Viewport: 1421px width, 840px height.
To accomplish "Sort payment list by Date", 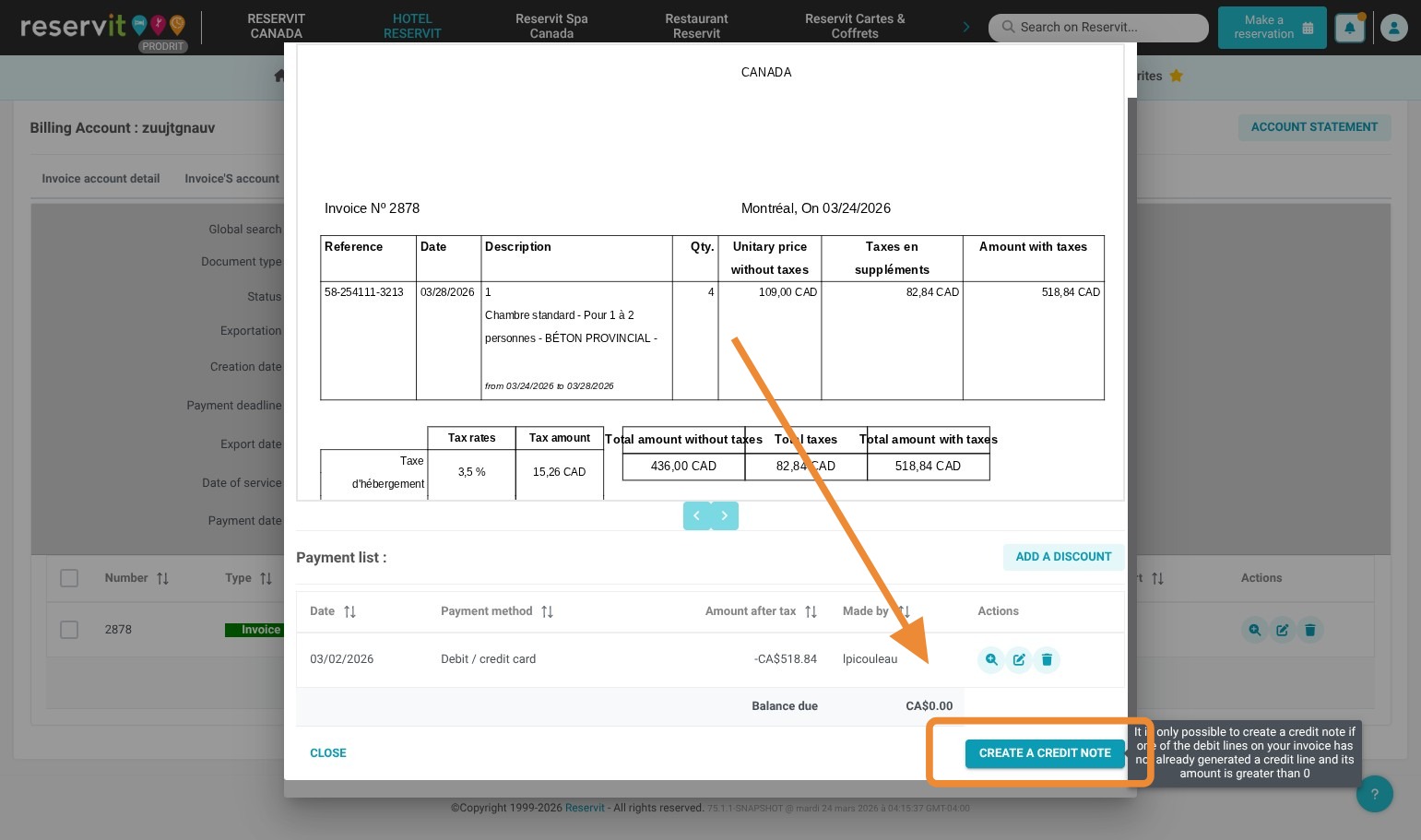I will point(349,611).
